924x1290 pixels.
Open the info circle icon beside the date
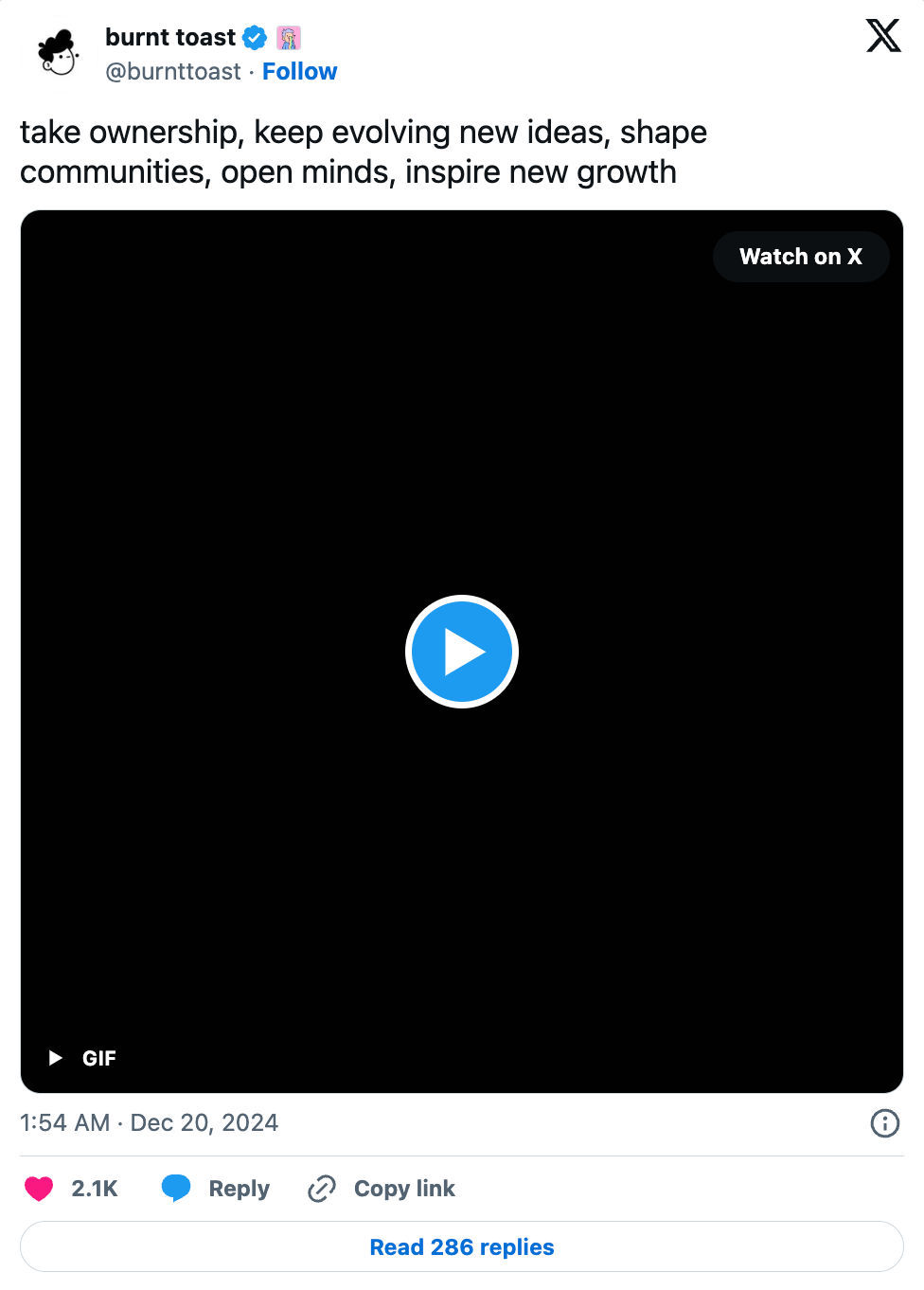pos(884,1123)
